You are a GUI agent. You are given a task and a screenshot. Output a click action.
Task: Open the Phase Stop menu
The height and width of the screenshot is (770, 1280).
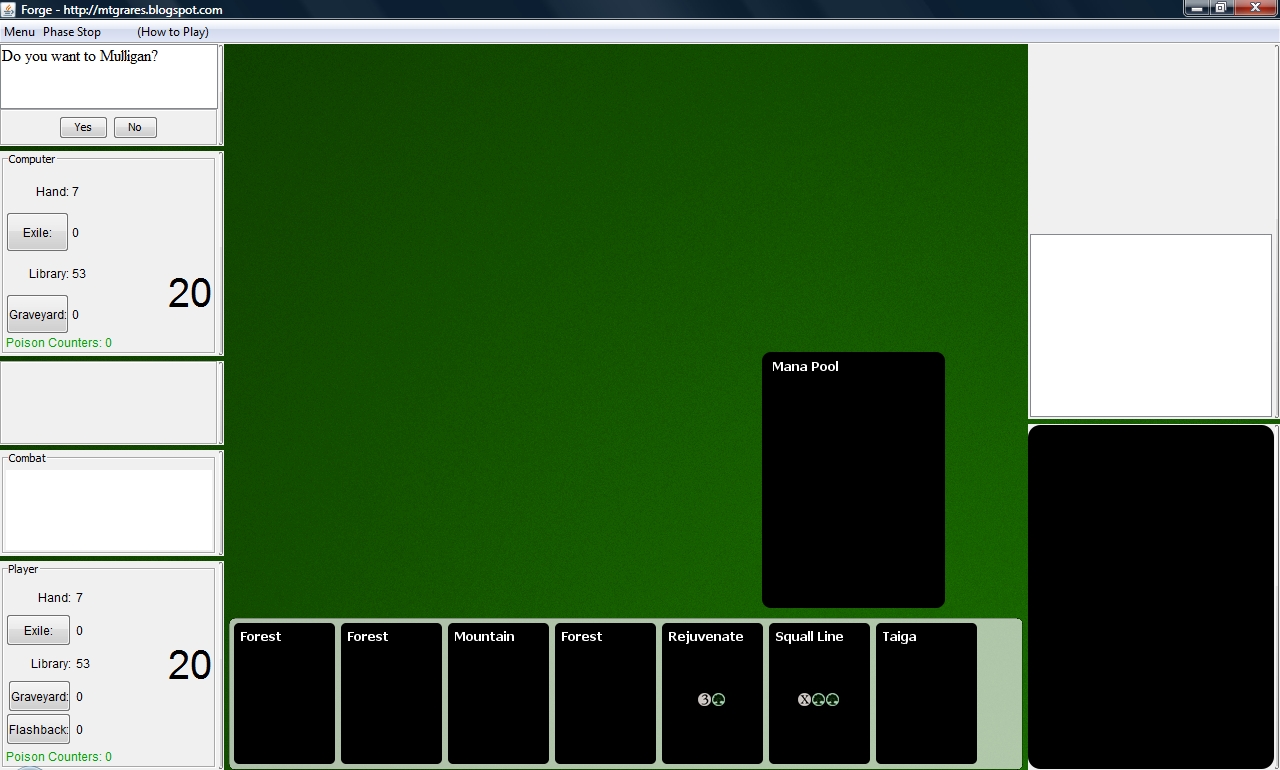point(72,32)
